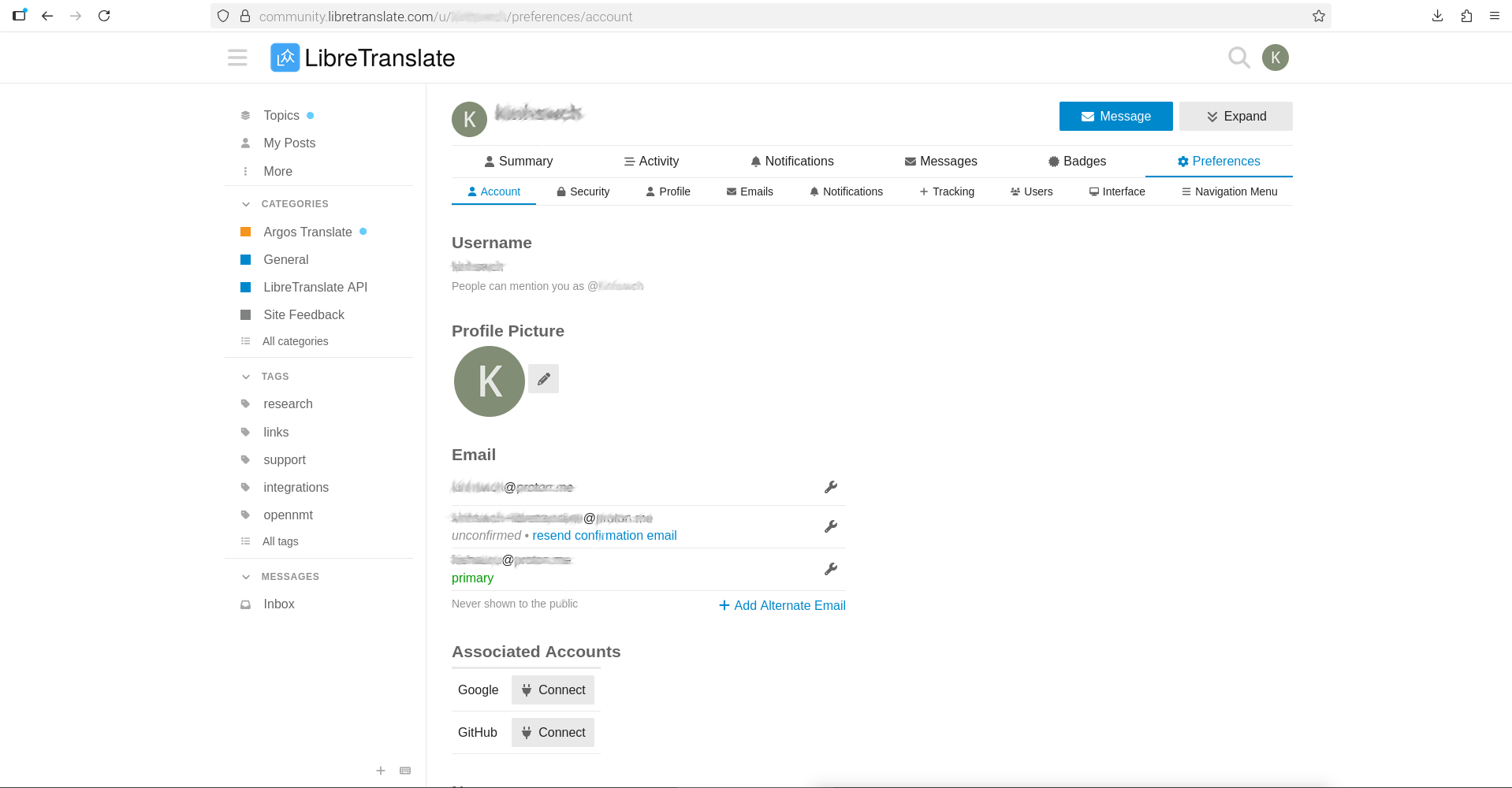Click the sidebar plus icon at bottom
The image size is (1512, 788).
point(381,771)
